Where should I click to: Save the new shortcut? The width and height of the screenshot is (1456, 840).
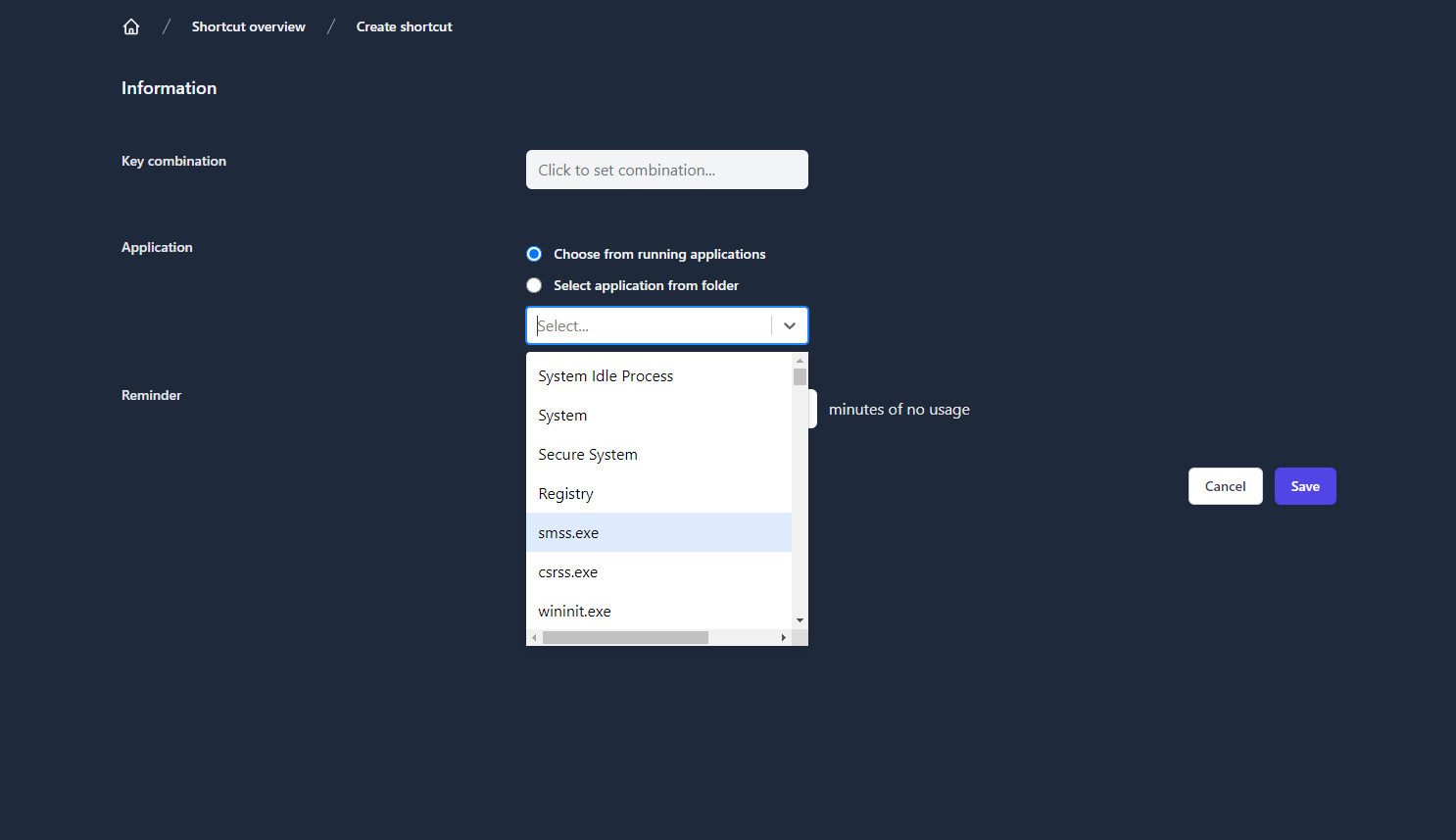(1305, 486)
